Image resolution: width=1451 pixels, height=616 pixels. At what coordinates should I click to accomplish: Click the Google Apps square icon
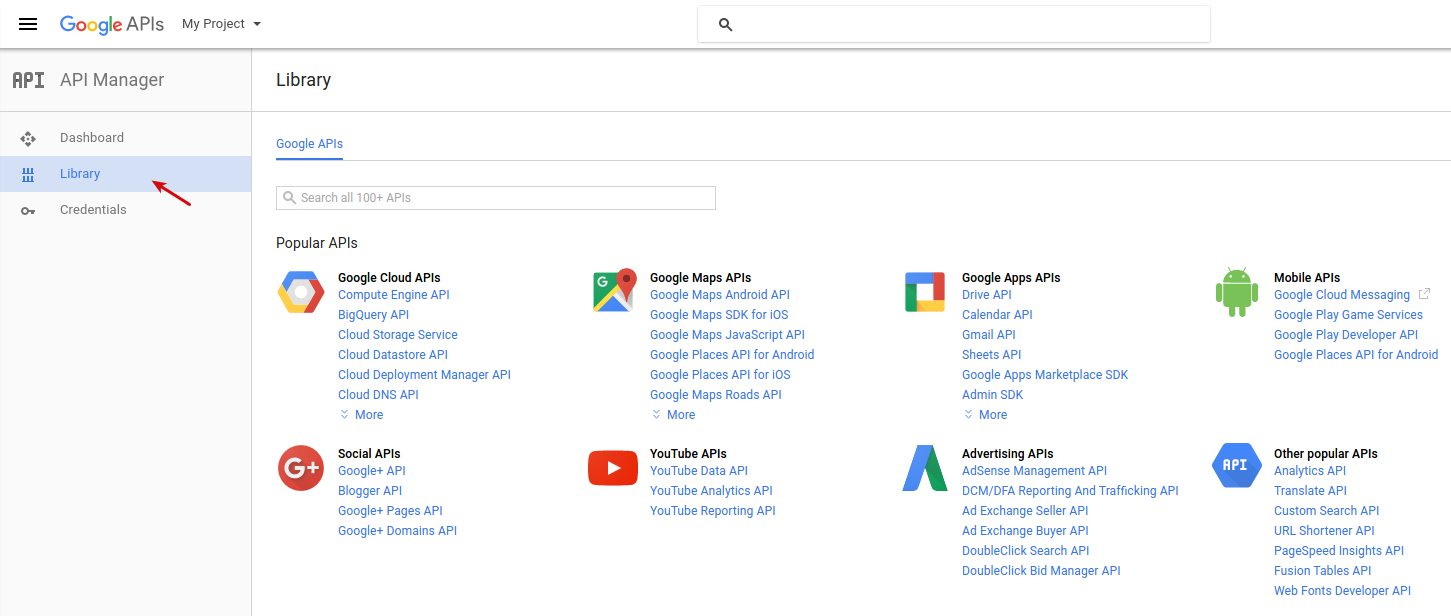pos(924,292)
